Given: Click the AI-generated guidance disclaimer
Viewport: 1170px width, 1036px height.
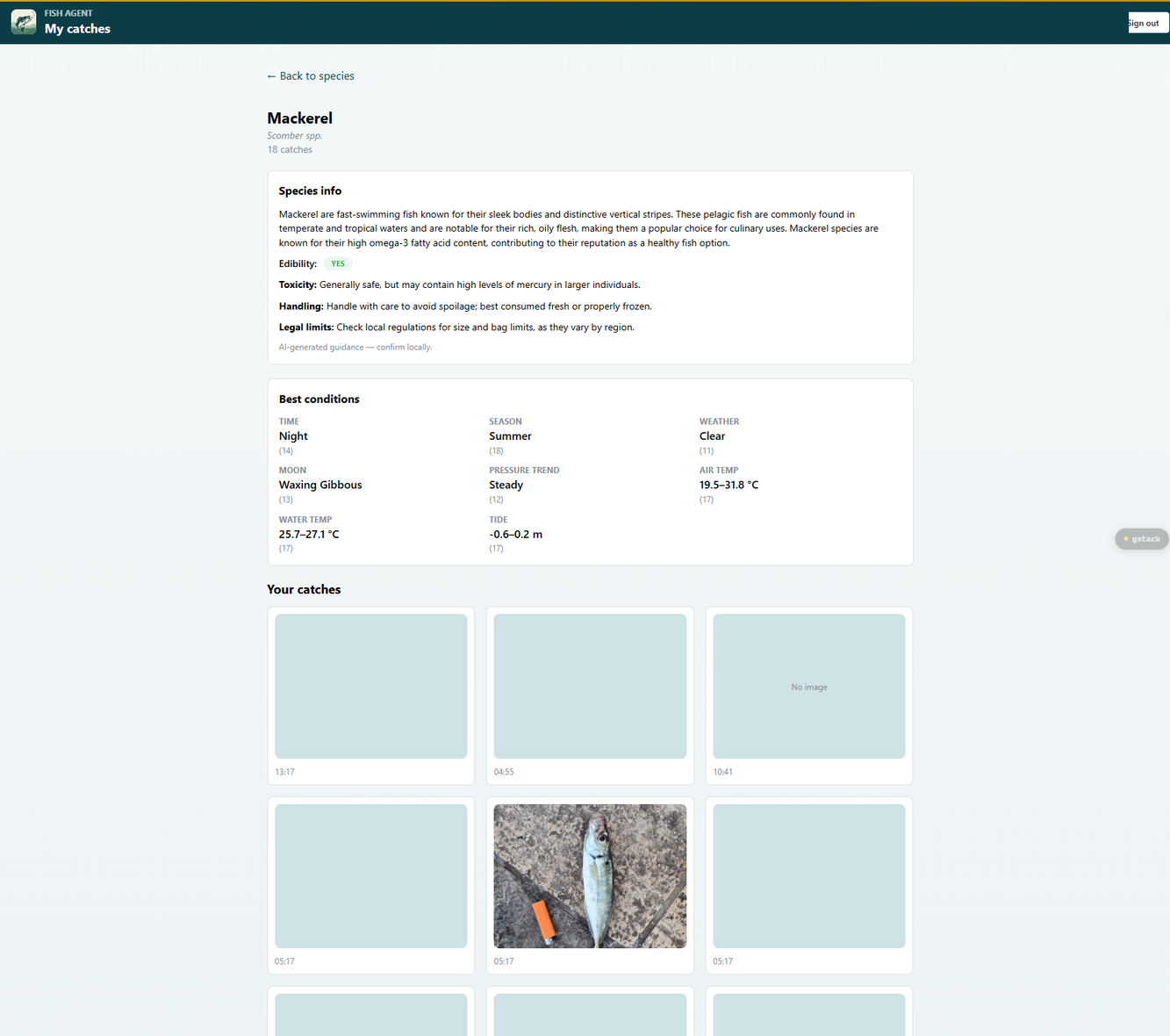Looking at the screenshot, I should coord(355,348).
